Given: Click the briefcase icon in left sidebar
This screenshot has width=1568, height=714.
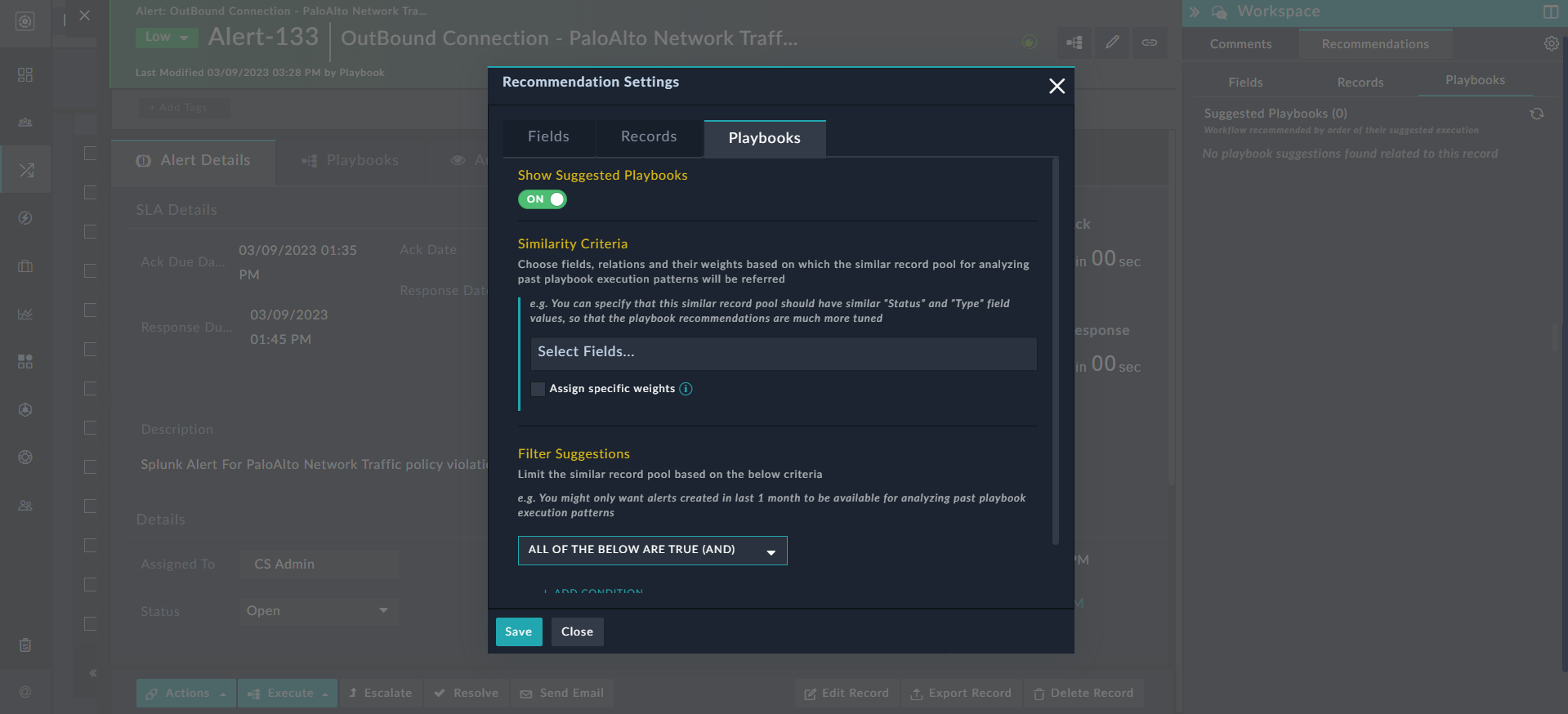Looking at the screenshot, I should (25, 266).
